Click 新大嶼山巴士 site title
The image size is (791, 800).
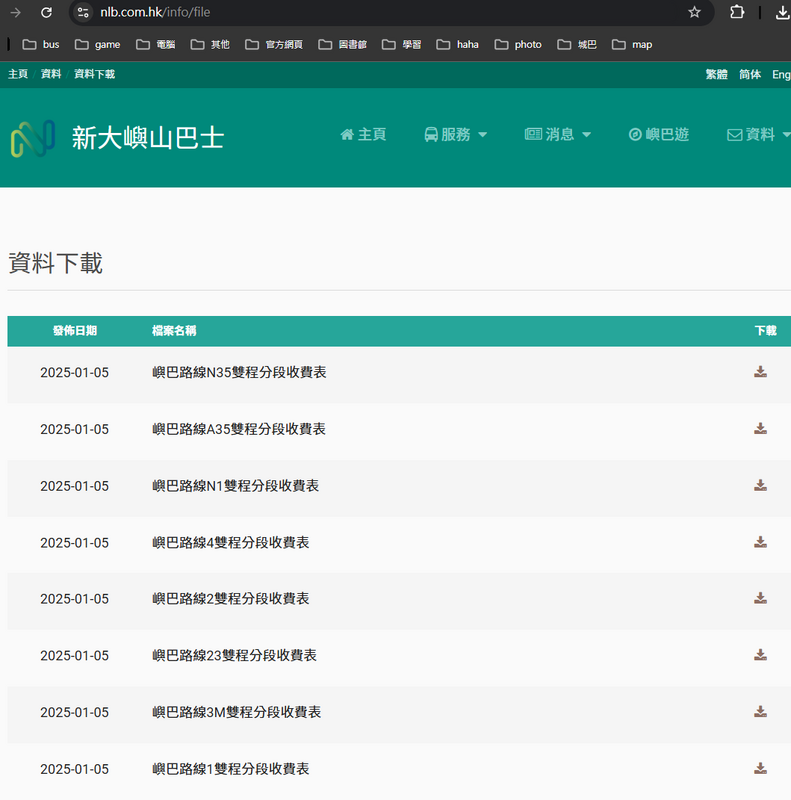point(148,138)
